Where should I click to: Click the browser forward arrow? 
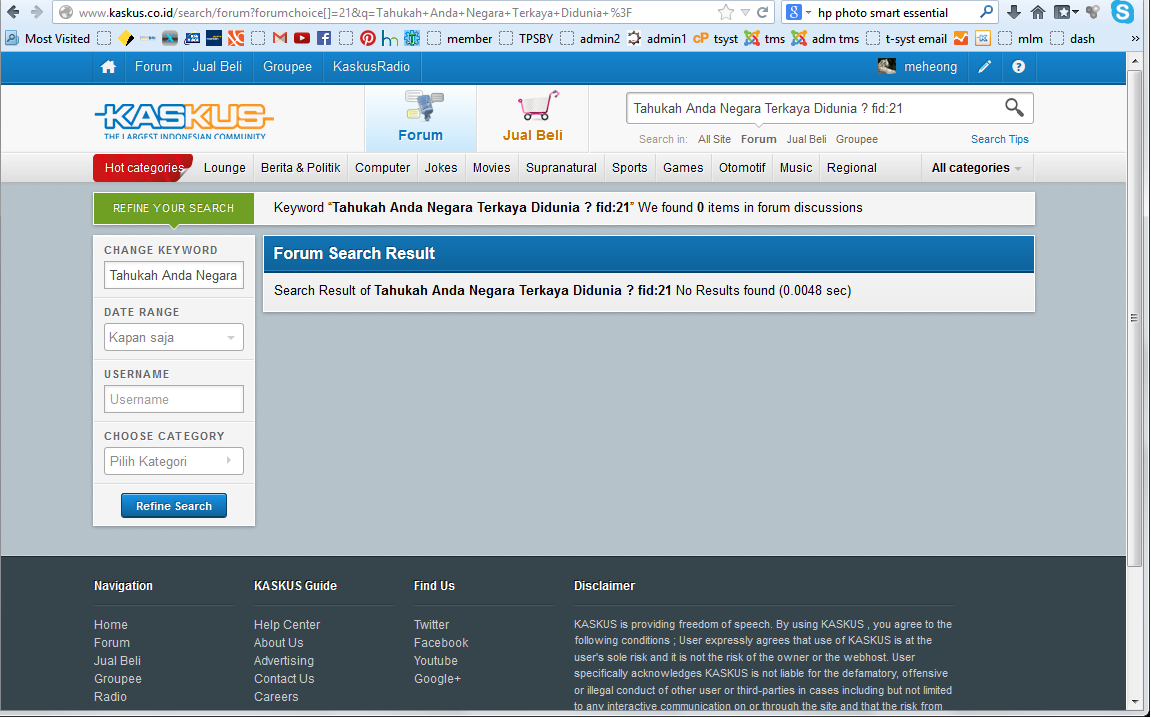tap(37, 12)
